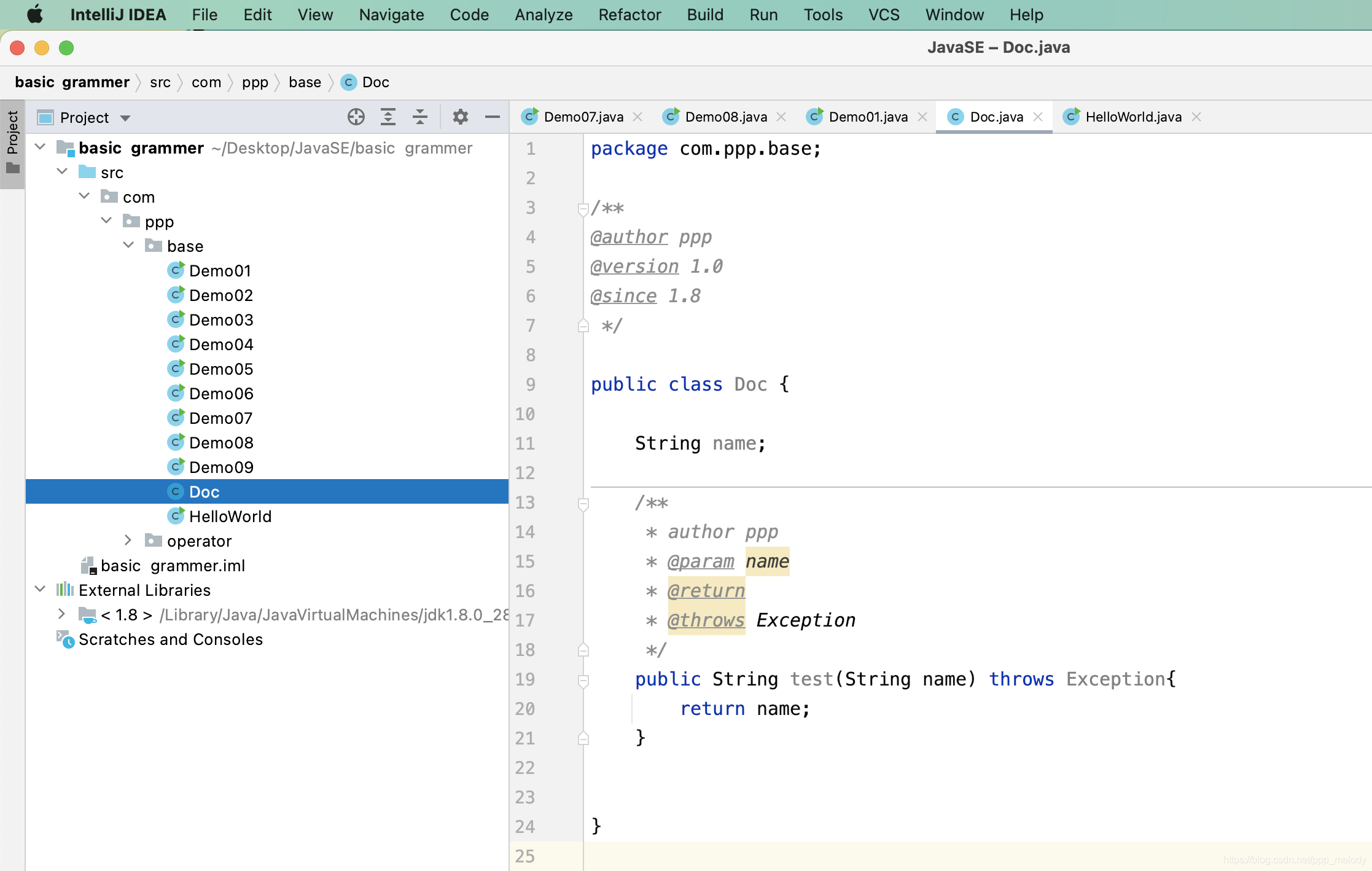The image size is (1372, 871).
Task: Click the Project vertical tool window stripe button
Action: (x=12, y=144)
